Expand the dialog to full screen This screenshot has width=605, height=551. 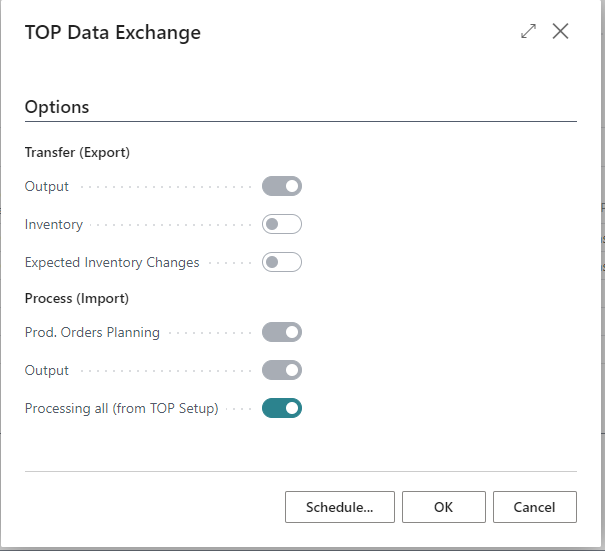[x=528, y=32]
